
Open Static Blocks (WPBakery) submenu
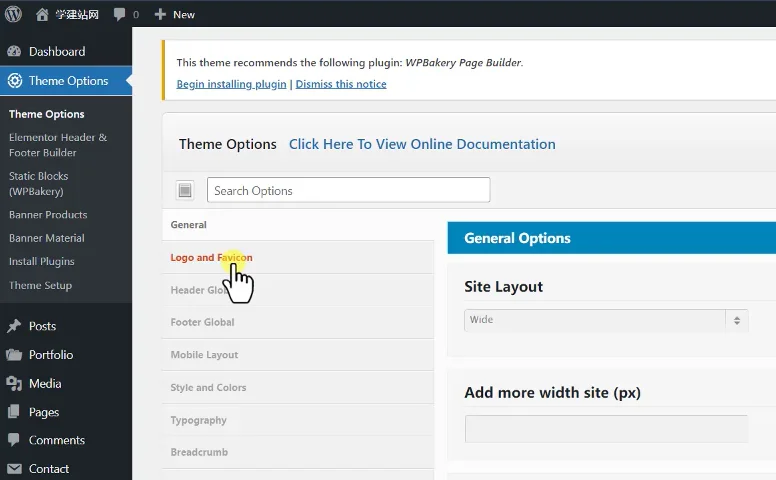click(39, 184)
